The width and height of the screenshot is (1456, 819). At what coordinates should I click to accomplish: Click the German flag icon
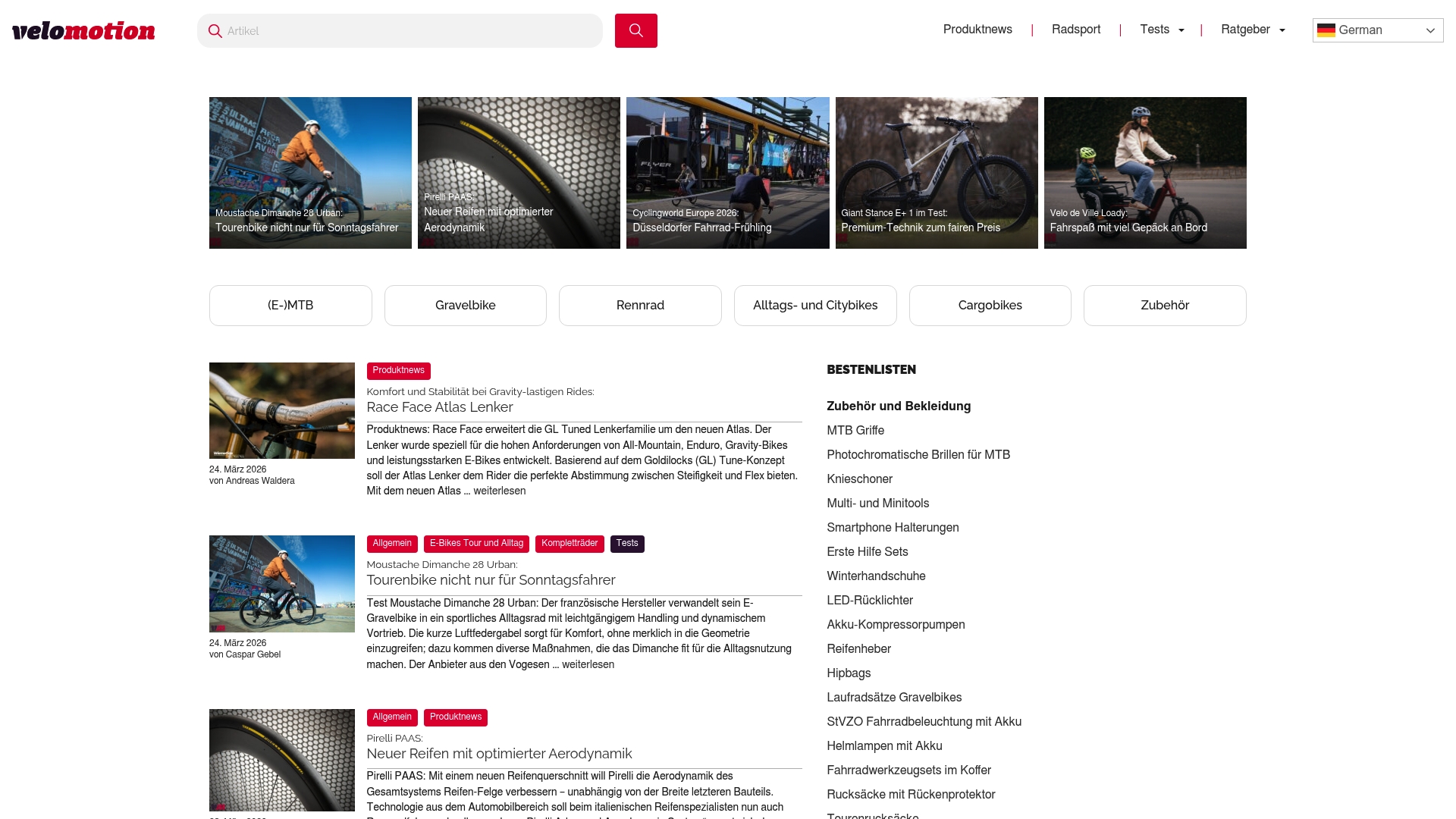click(x=1326, y=30)
